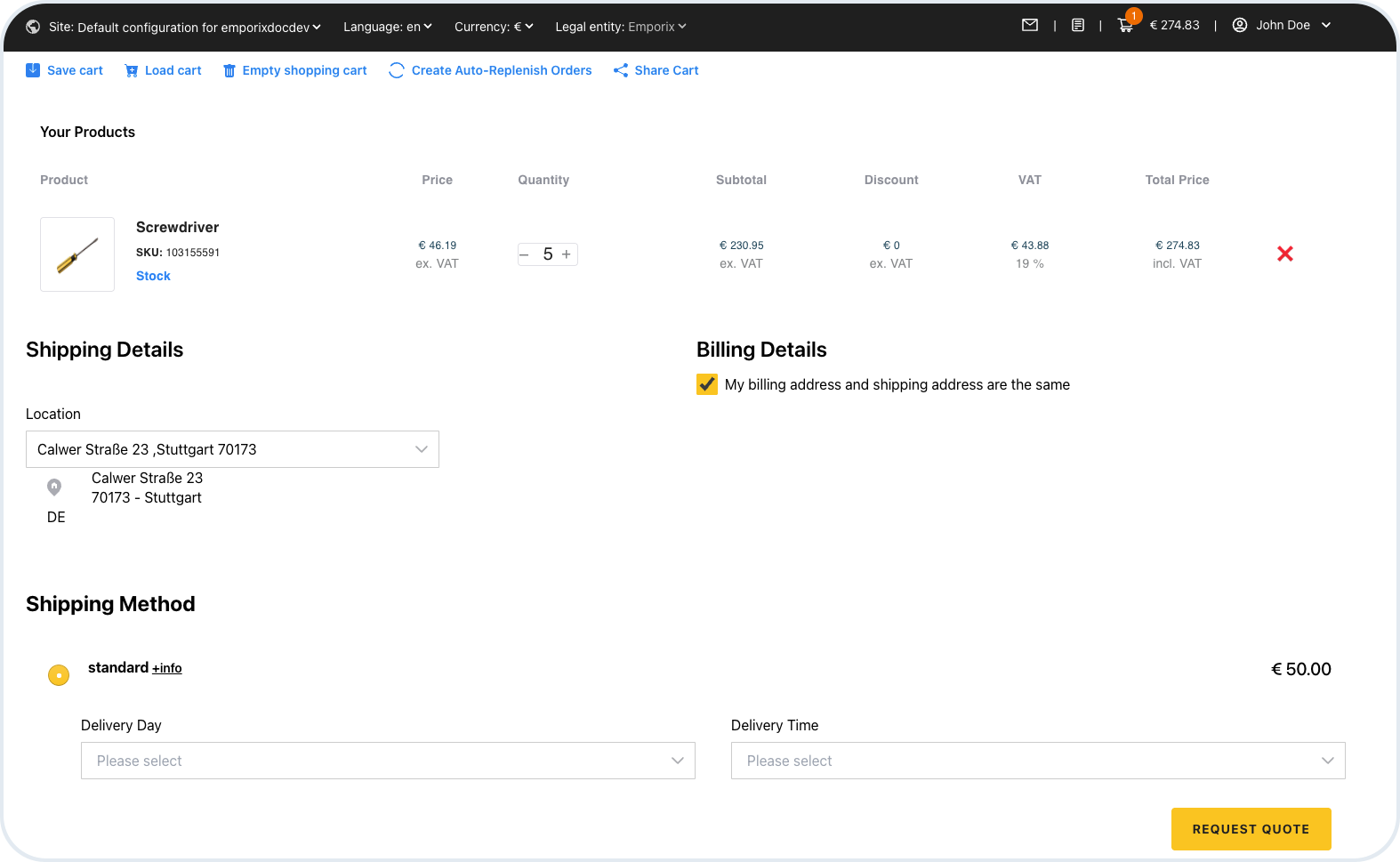The image size is (1400, 862).
Task: Click the Screwdriver product thumbnail
Action: click(x=77, y=254)
